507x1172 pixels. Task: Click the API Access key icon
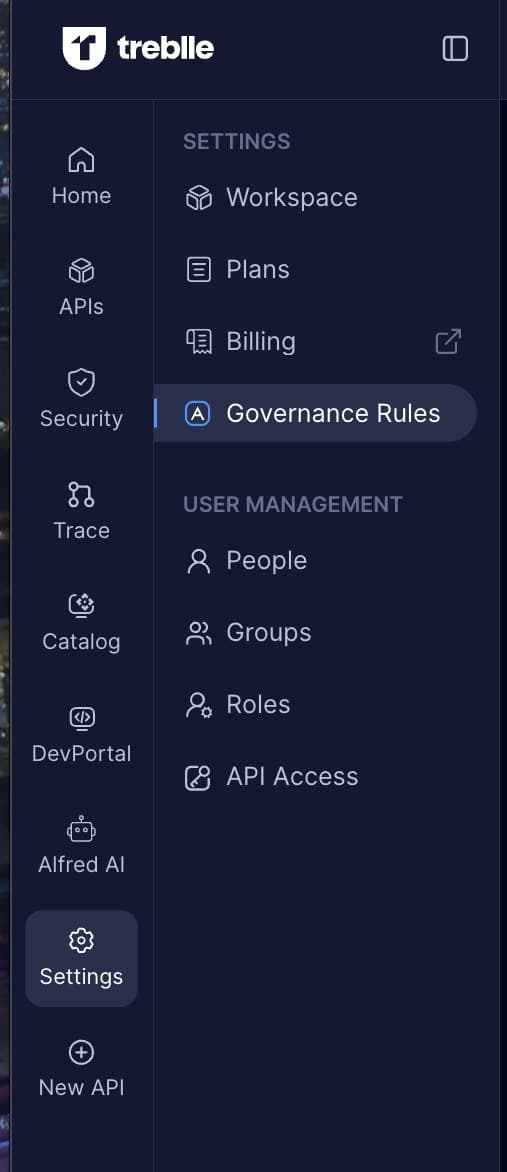(x=198, y=777)
